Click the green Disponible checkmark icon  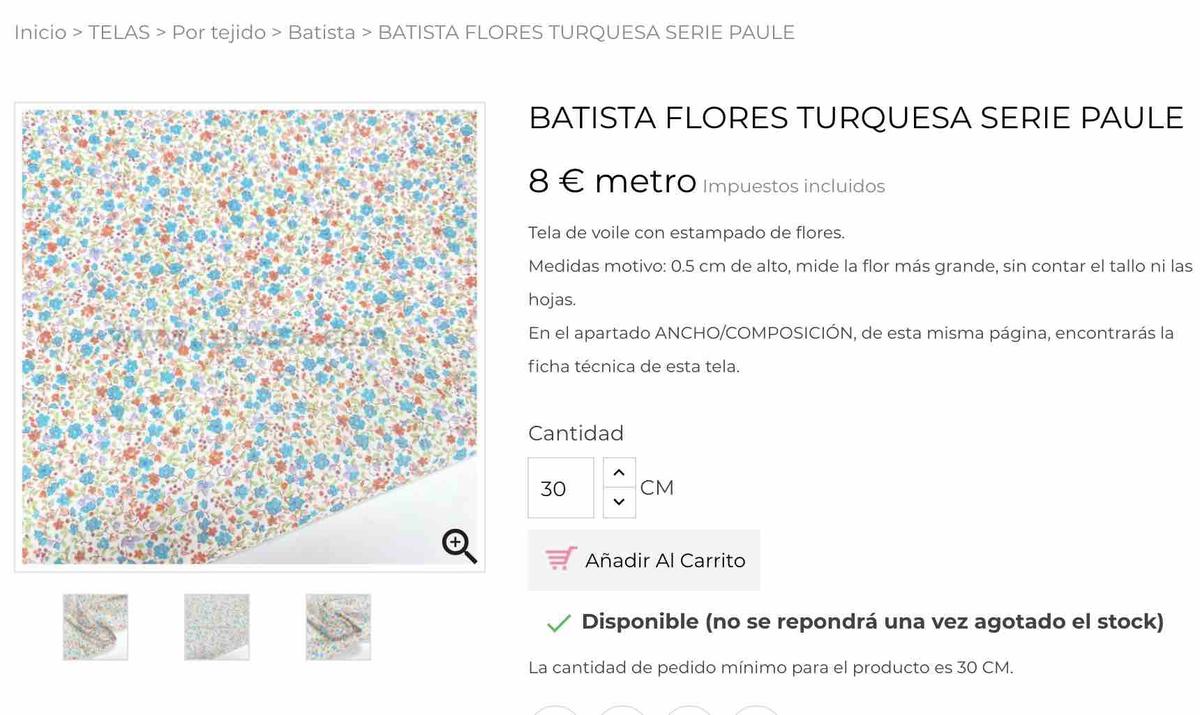[559, 623]
